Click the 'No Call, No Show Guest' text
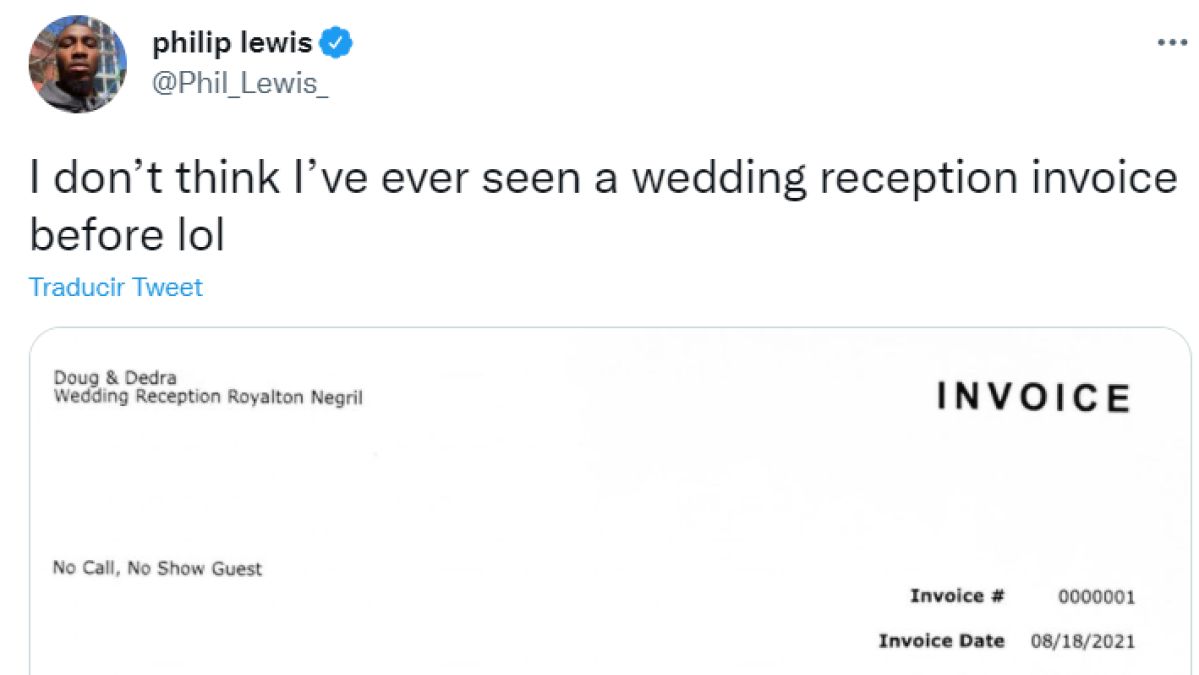 [x=157, y=569]
